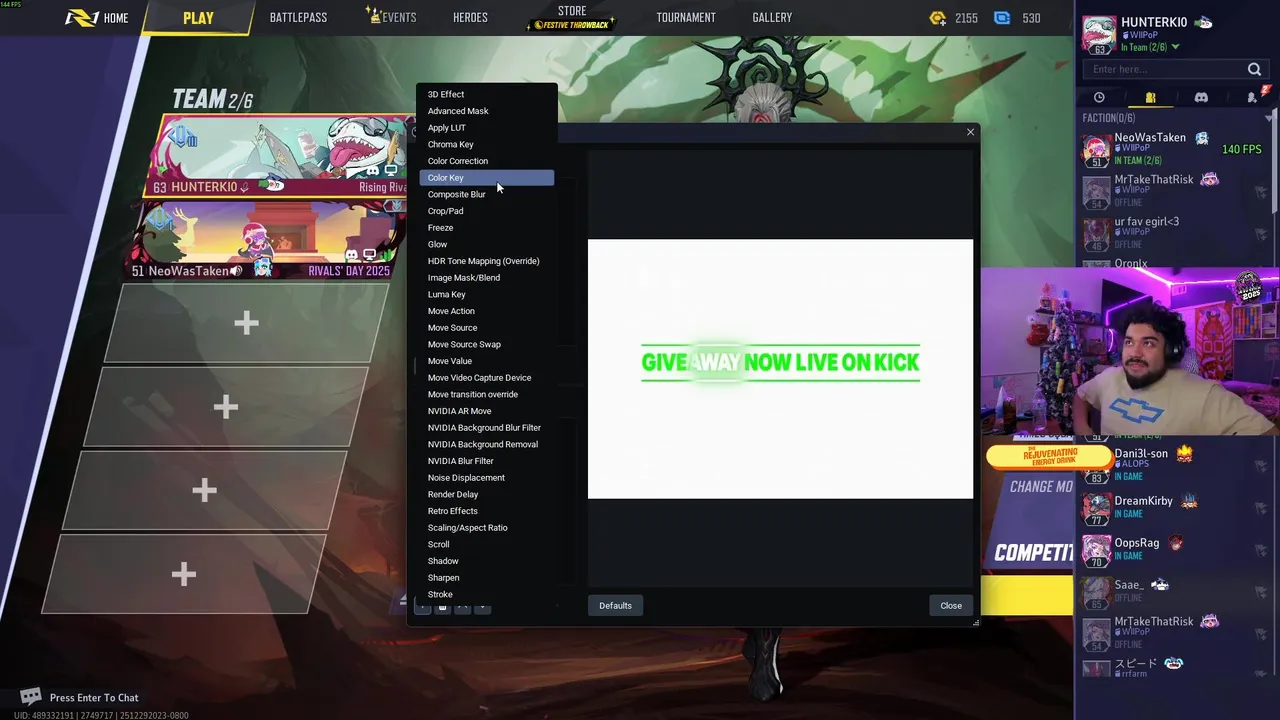This screenshot has height=720, width=1280.
Task: Open the GALLERY tab
Action: 772,18
